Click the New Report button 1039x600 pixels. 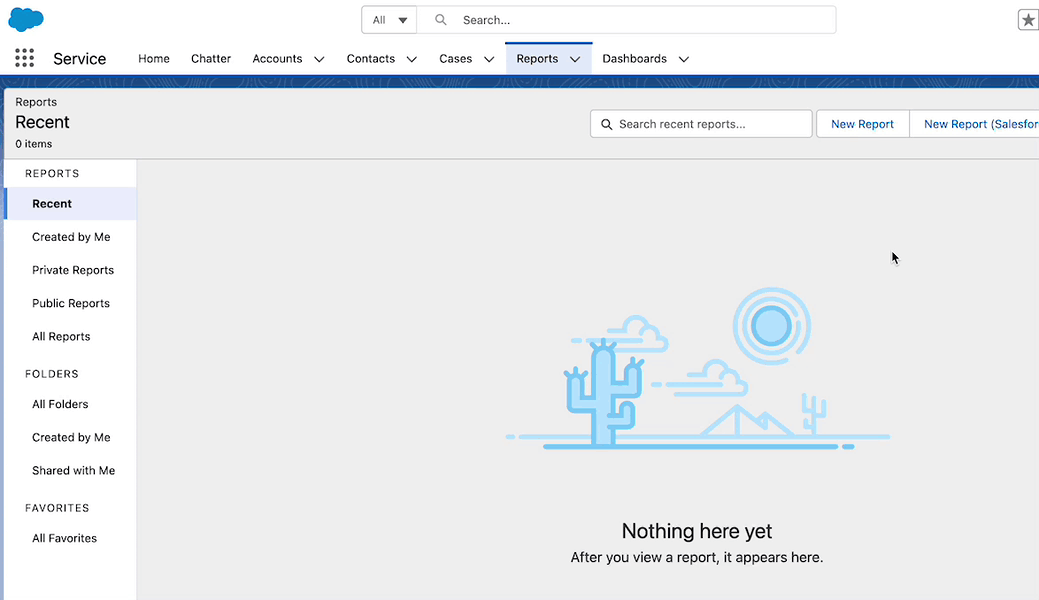(x=862, y=124)
